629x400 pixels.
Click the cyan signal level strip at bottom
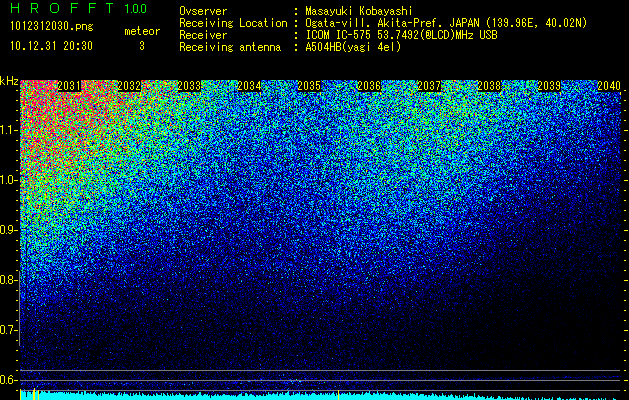[x=320, y=396]
